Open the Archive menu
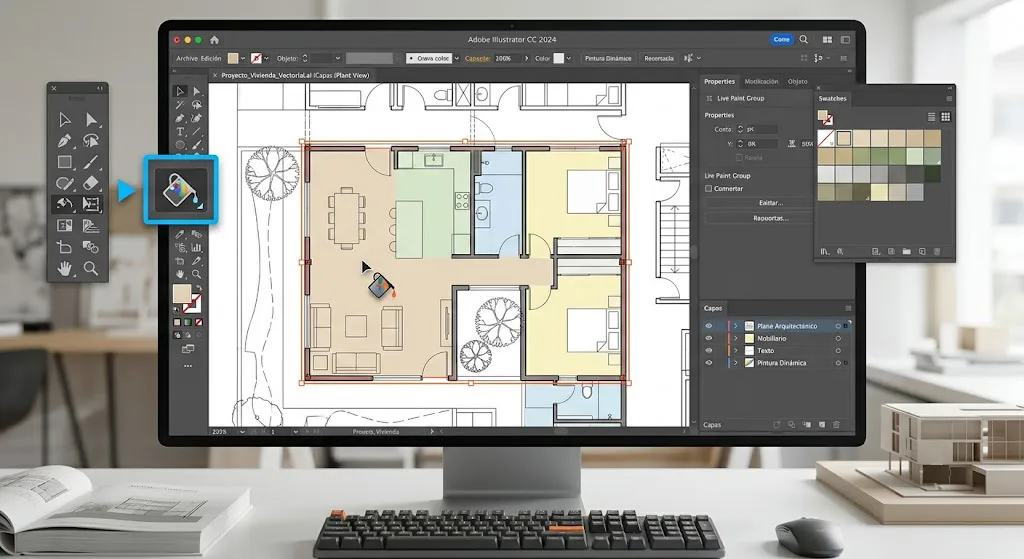This screenshot has height=559, width=1024. pyautogui.click(x=187, y=58)
